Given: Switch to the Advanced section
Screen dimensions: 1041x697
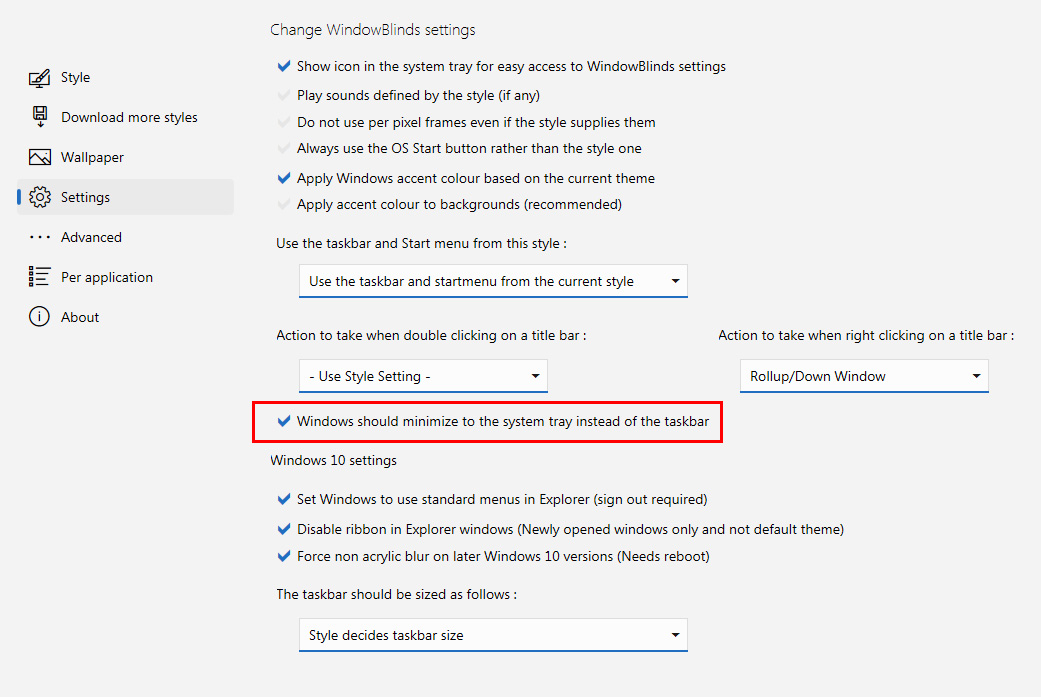Looking at the screenshot, I should coord(91,237).
